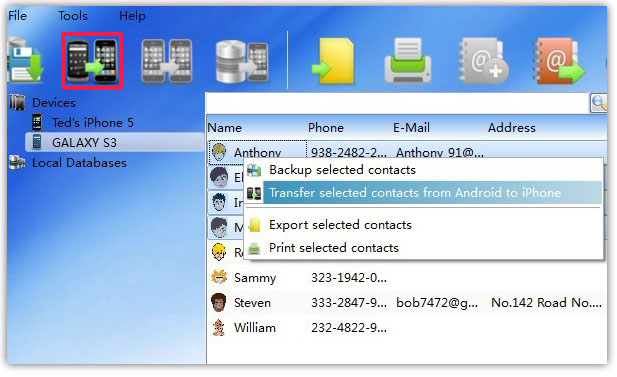This screenshot has width=617, height=377.
Task: Click Anthony's phone number 938-2482-2...
Action: click(x=349, y=153)
